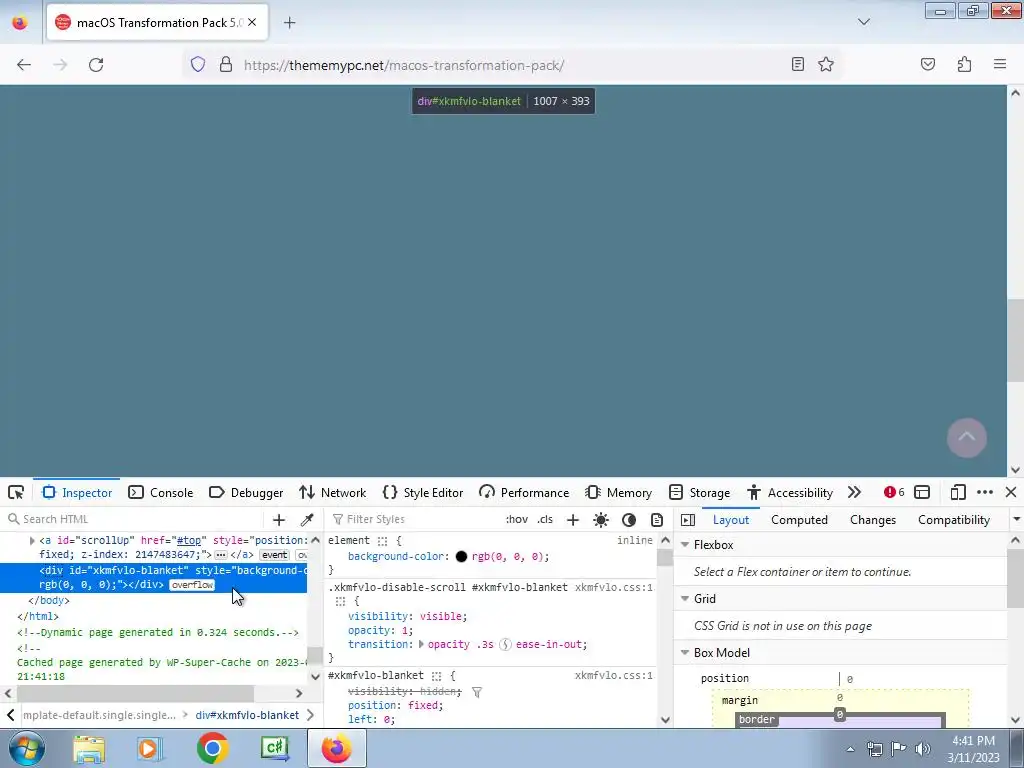Open a new browser tab
This screenshot has height=768, width=1024.
coord(289,23)
